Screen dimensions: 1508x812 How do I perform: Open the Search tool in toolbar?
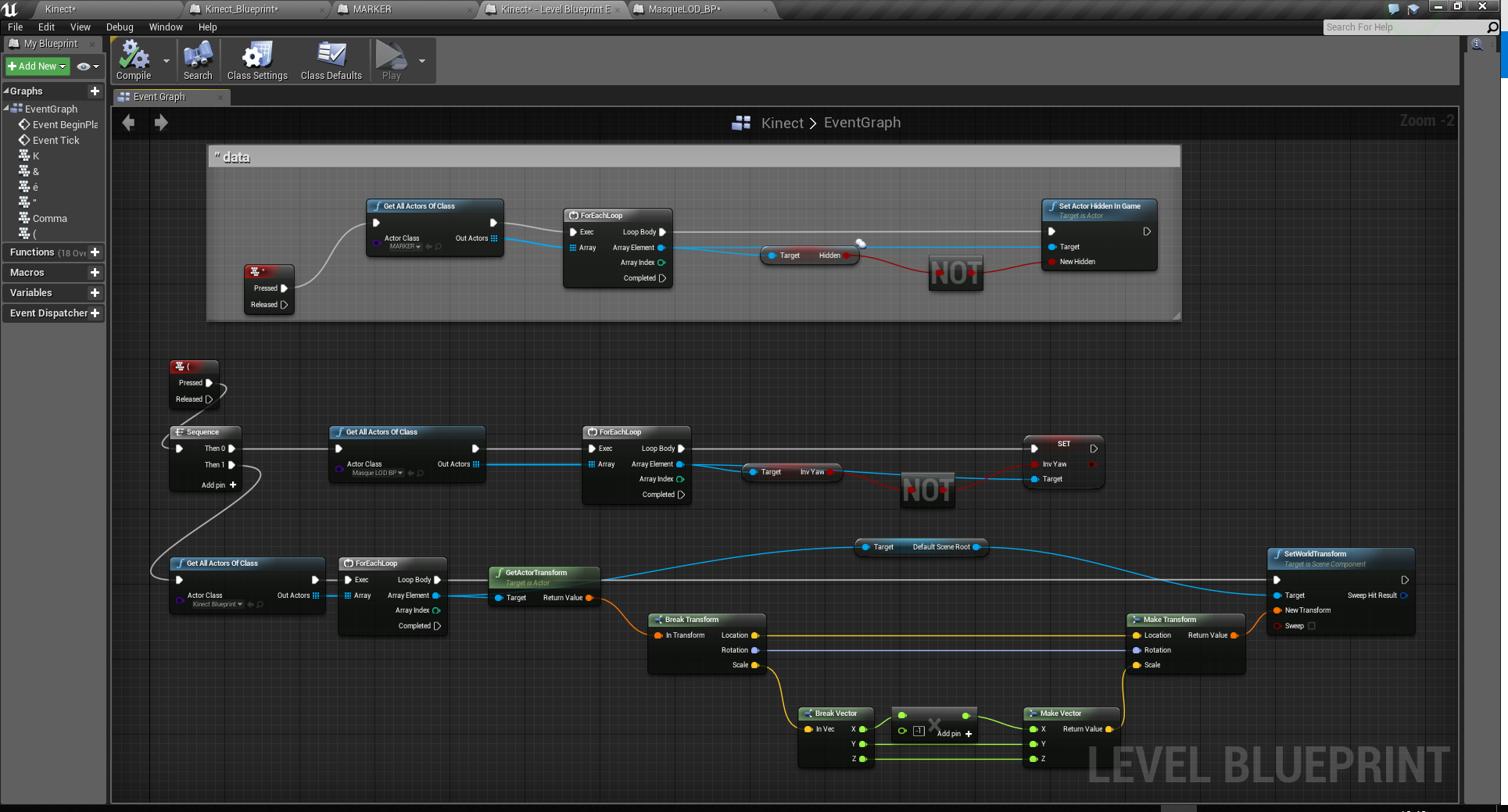coord(198,61)
